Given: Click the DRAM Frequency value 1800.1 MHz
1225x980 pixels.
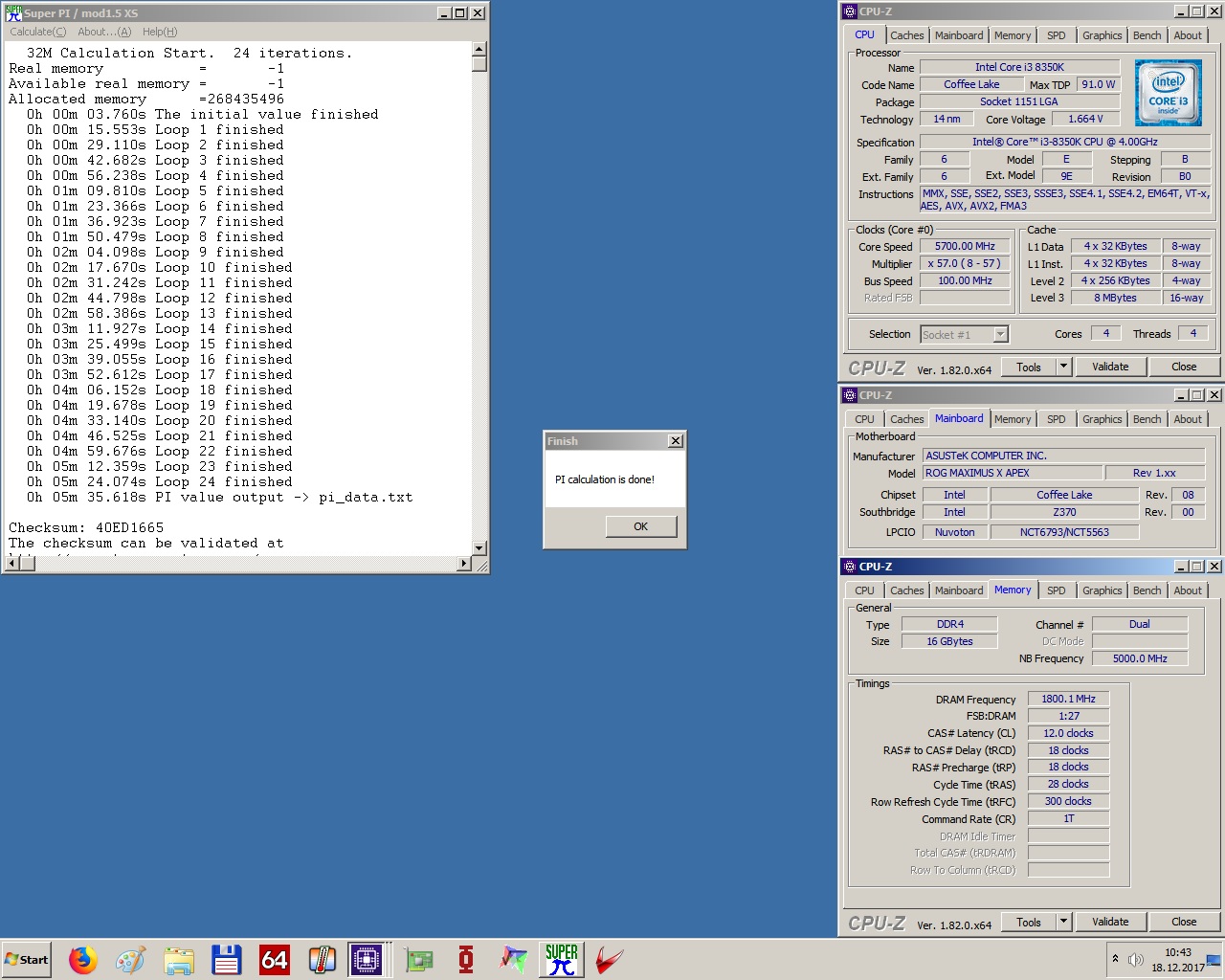Looking at the screenshot, I should coord(1068,699).
